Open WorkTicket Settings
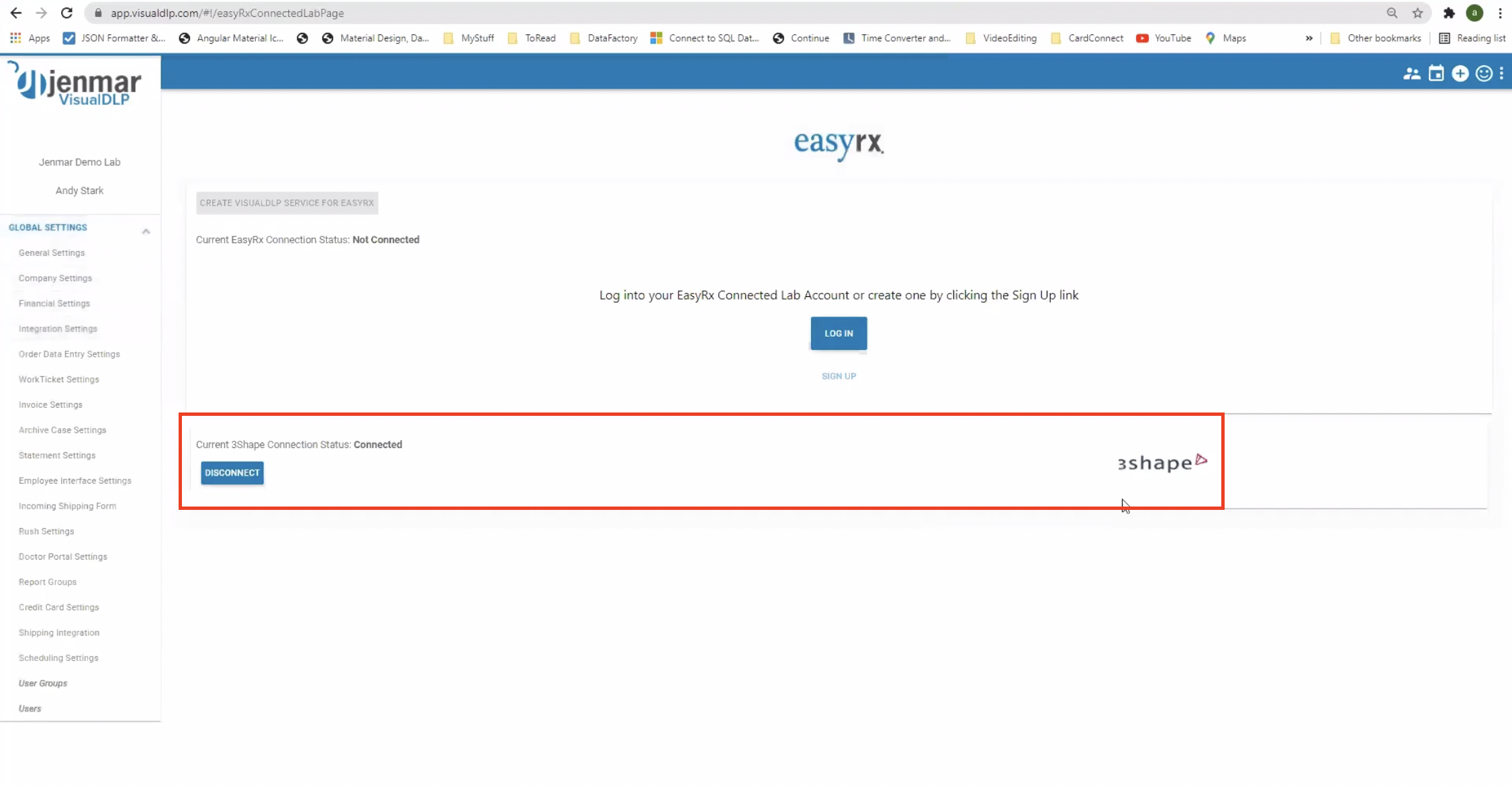This screenshot has height=786, width=1512. pyautogui.click(x=58, y=380)
